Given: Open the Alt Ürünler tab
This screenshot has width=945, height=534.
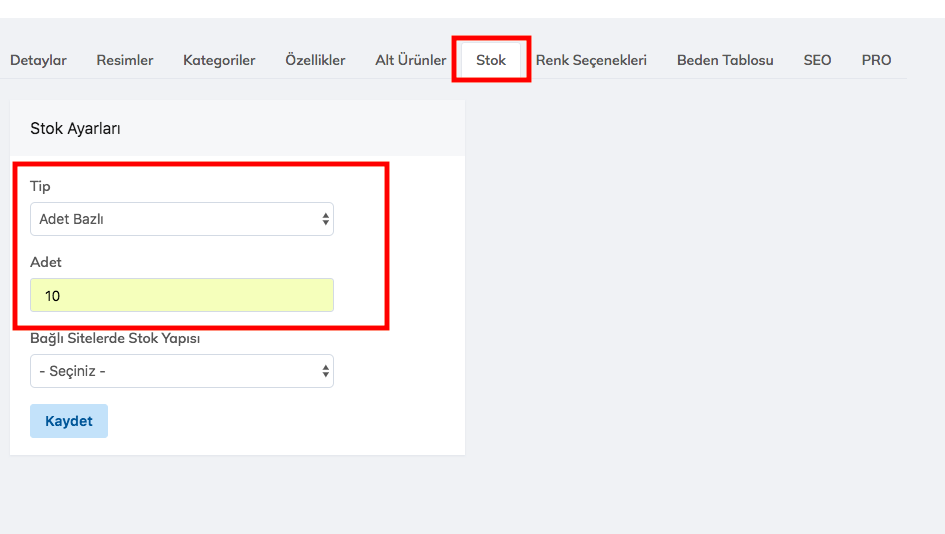Looking at the screenshot, I should click(x=410, y=60).
